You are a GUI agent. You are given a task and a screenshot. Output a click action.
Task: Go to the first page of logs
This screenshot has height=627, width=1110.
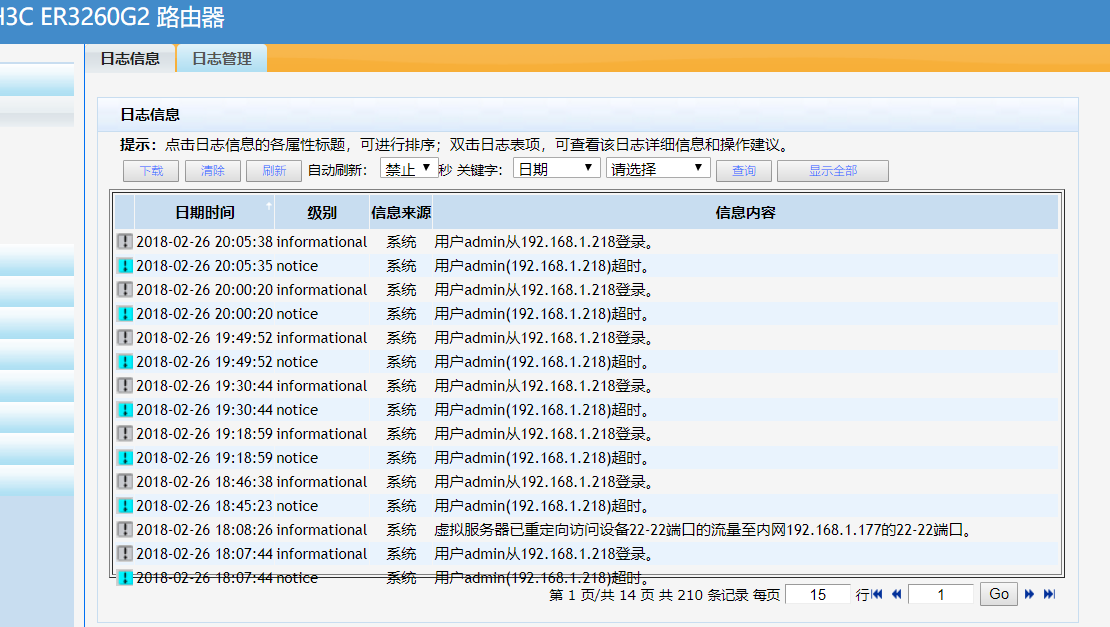(877, 594)
